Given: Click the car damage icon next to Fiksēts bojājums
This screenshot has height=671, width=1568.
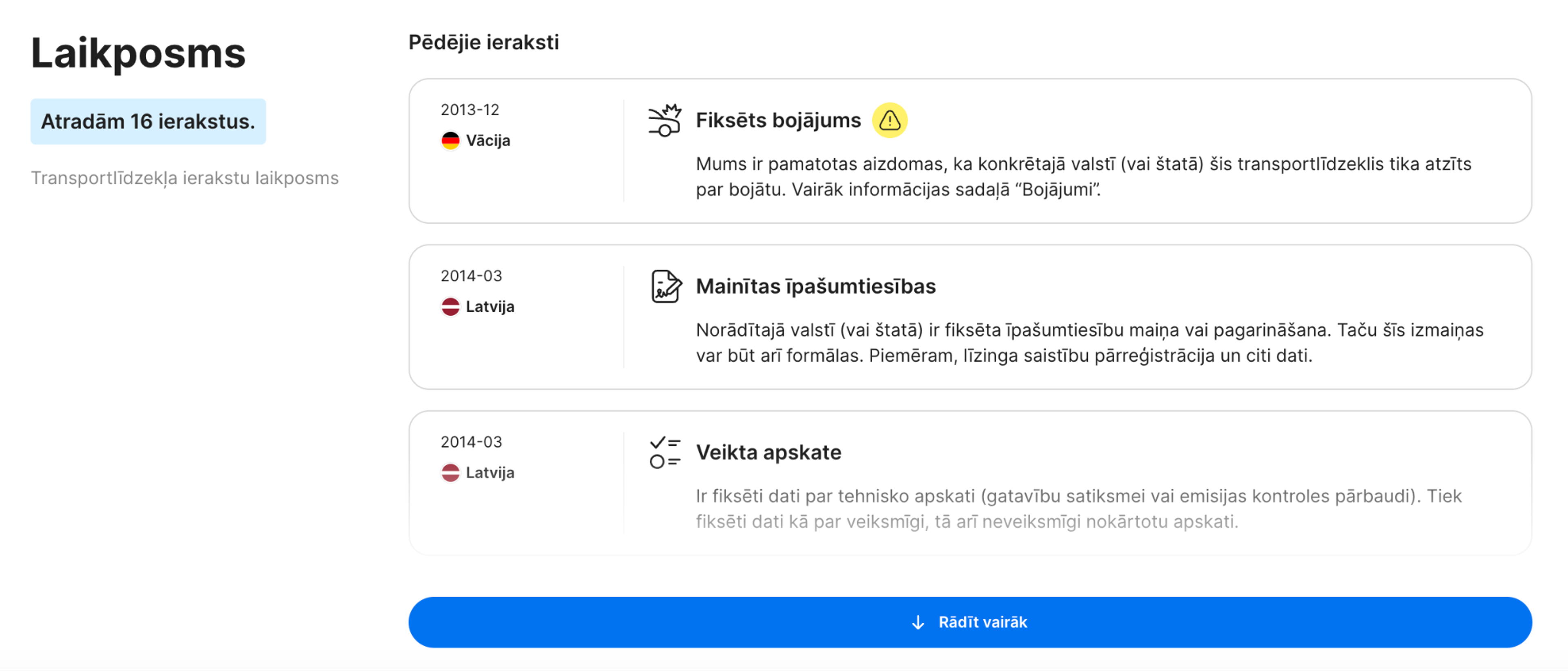Looking at the screenshot, I should click(665, 120).
